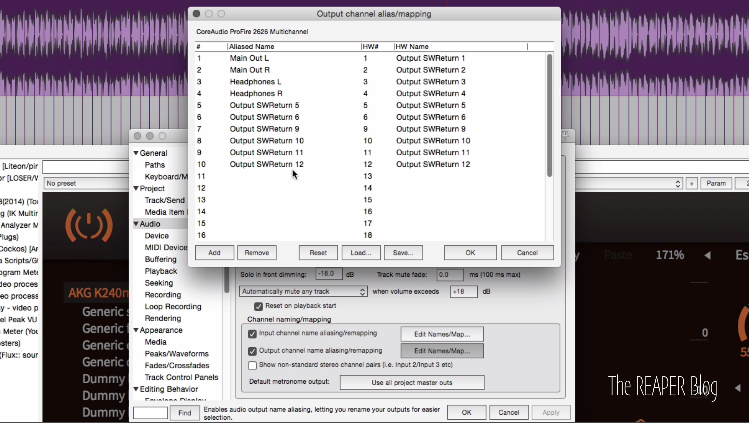The height and width of the screenshot is (423, 749).
Task: Select the Headphones L row in list
Action: coord(255,82)
